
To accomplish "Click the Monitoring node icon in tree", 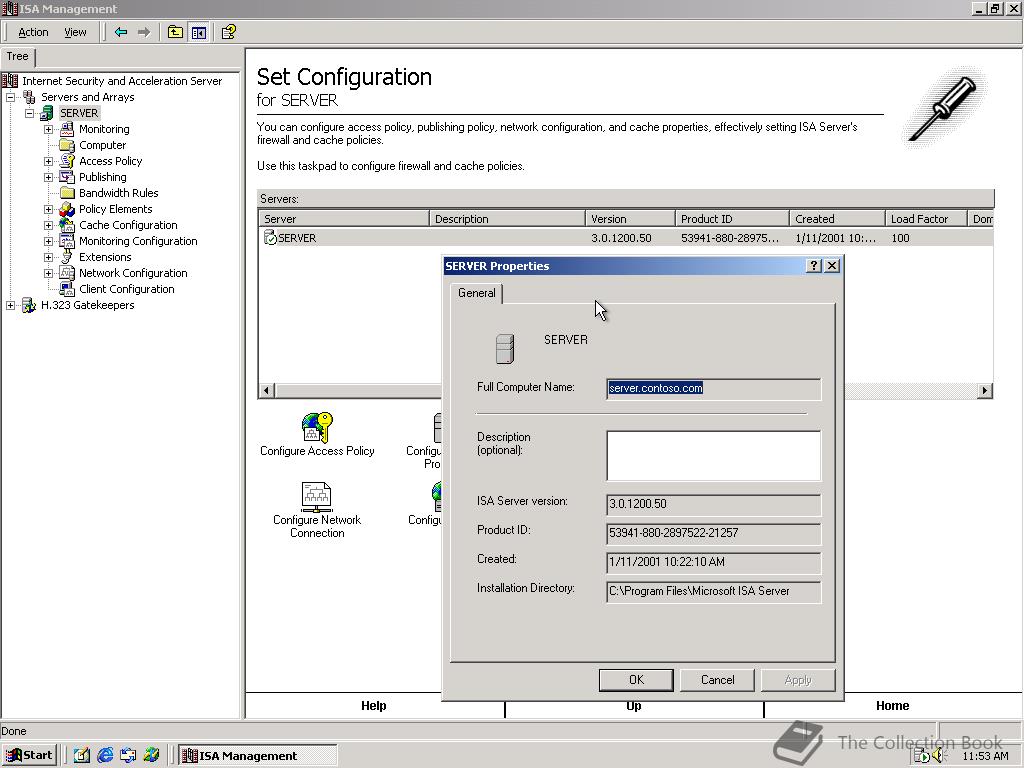I will coord(67,129).
